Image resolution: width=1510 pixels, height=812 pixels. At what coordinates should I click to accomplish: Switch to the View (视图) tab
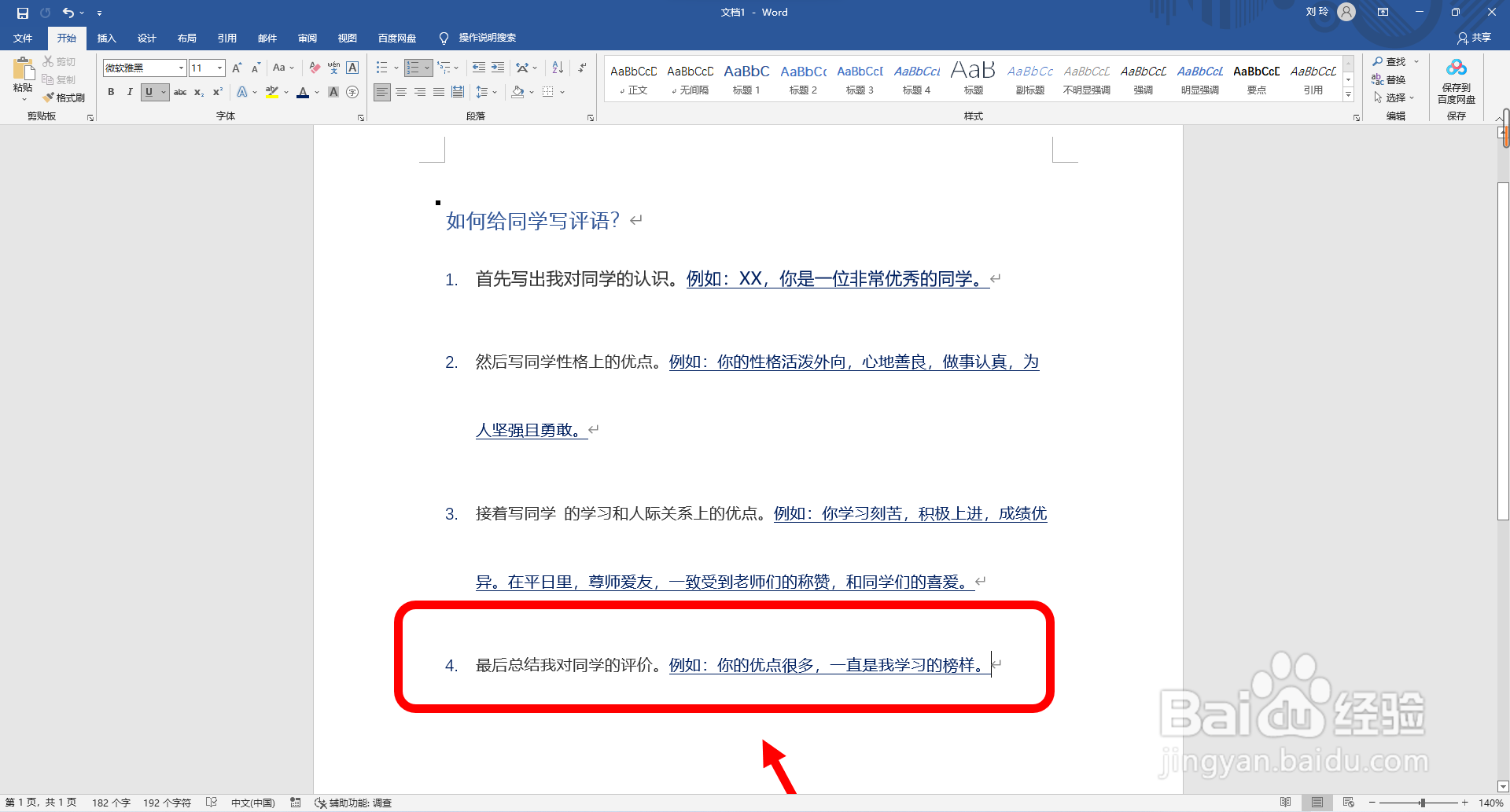pos(347,38)
